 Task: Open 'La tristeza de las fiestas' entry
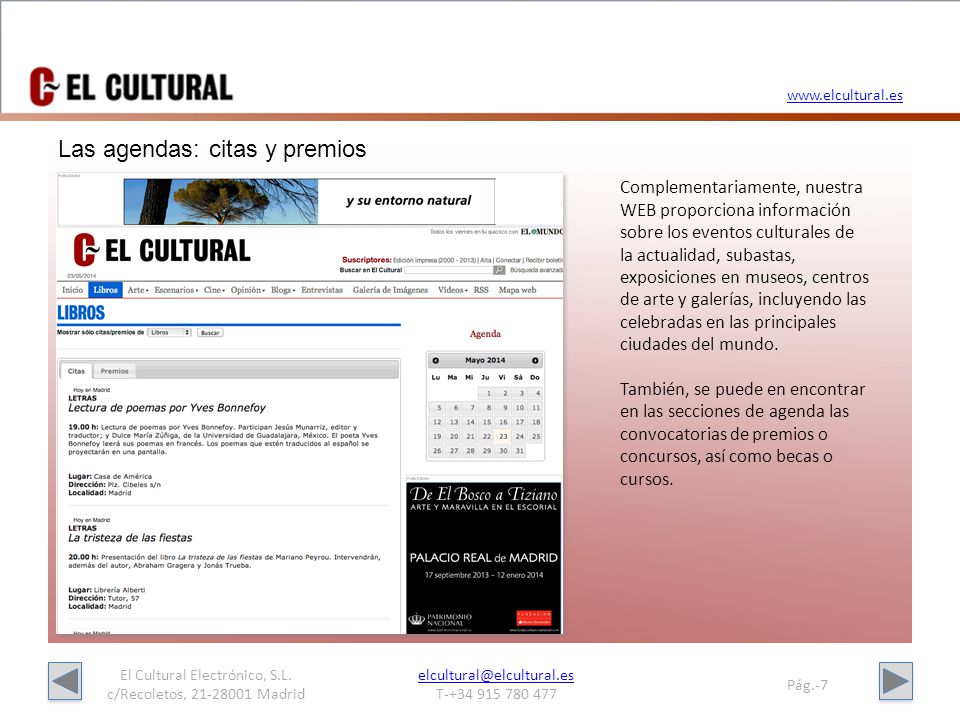click(130, 538)
